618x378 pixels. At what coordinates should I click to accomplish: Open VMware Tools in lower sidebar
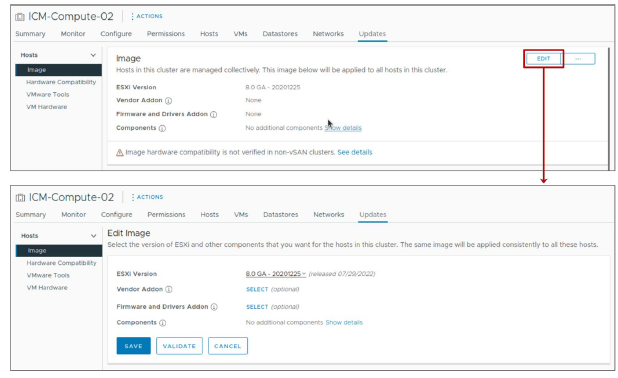coord(48,276)
